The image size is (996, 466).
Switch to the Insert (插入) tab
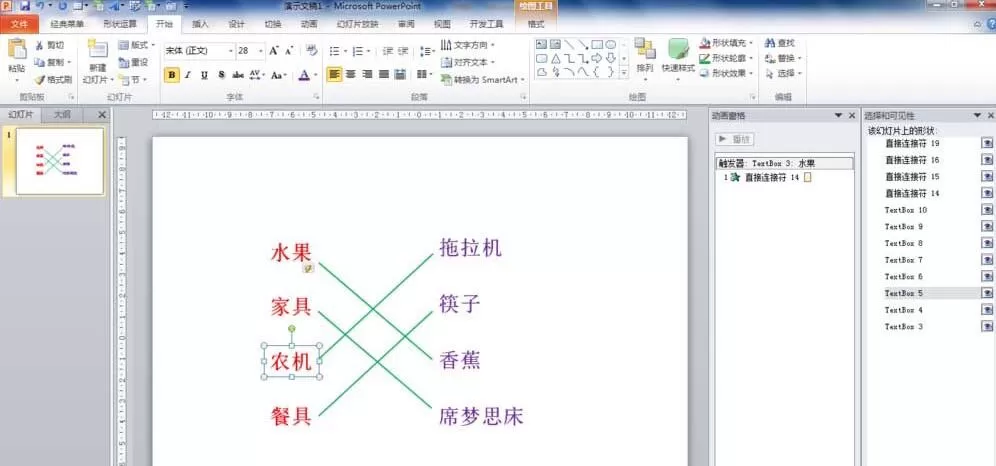point(200,24)
